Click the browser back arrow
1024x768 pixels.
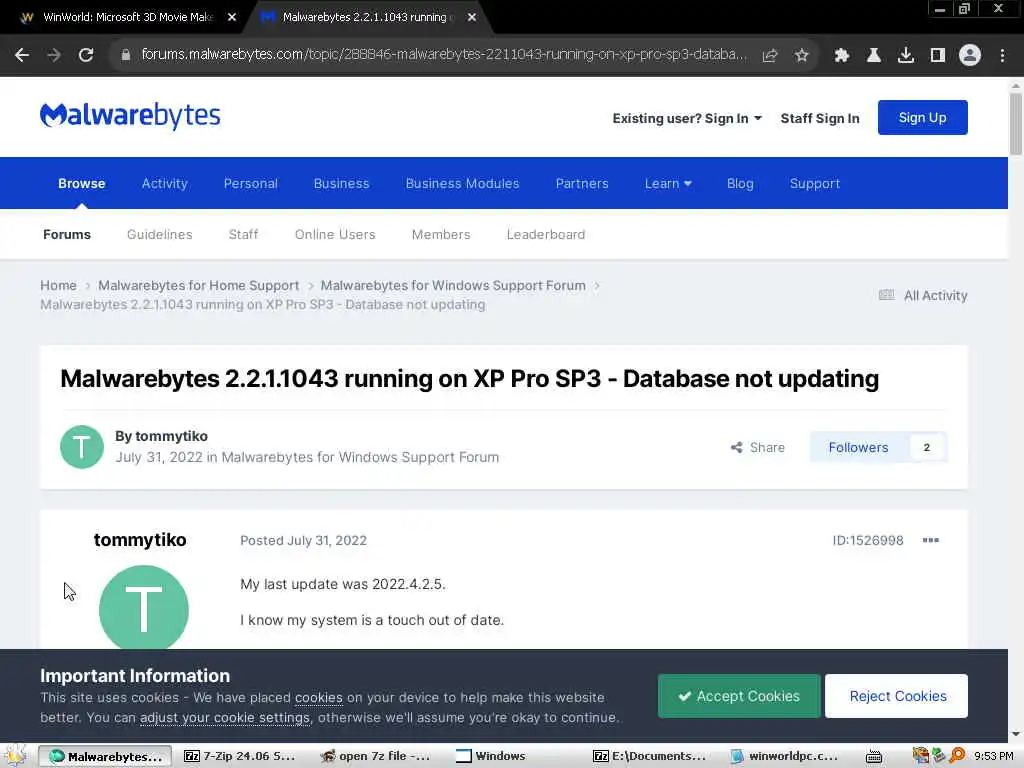pyautogui.click(x=22, y=55)
